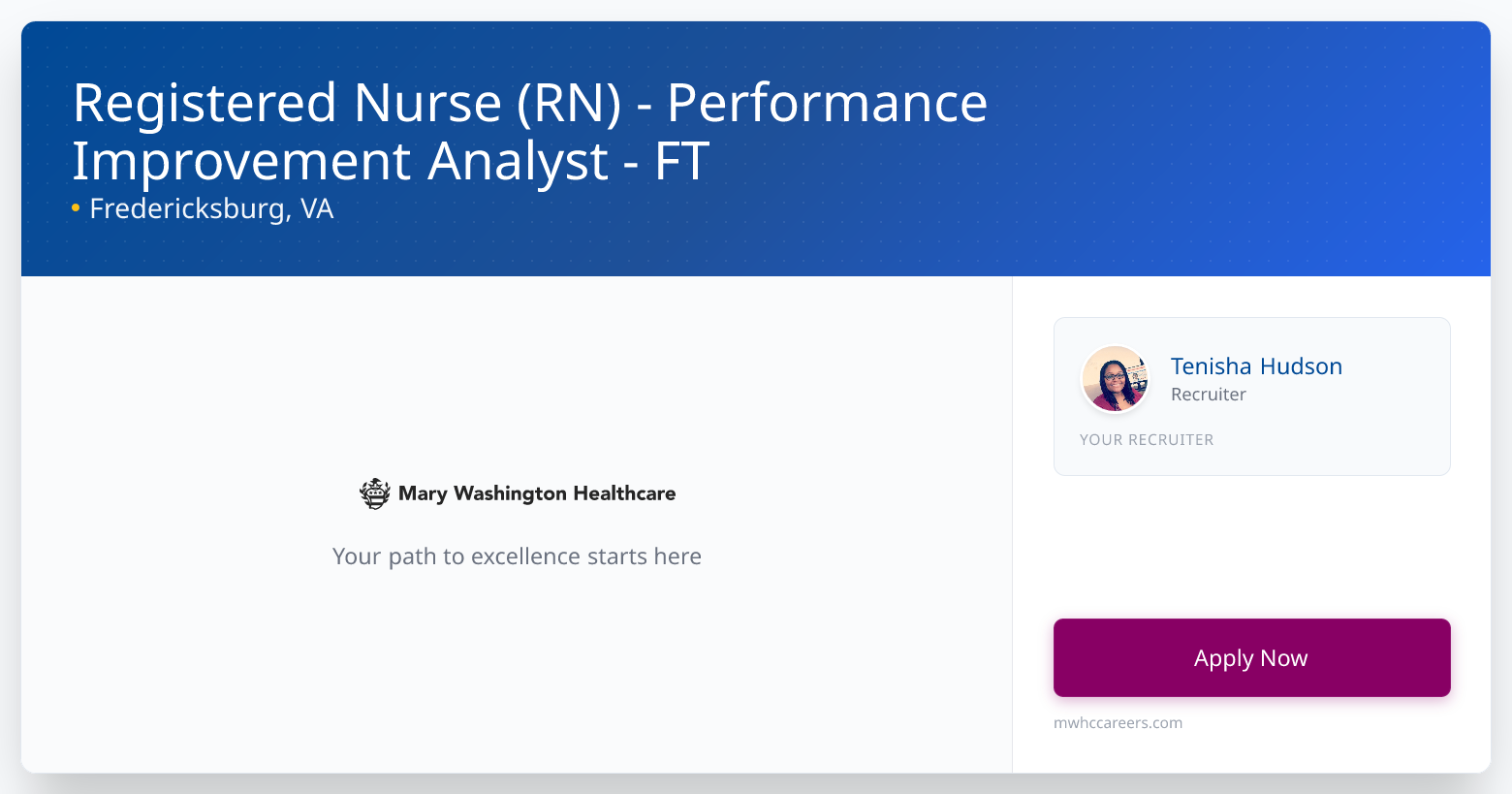Image resolution: width=1512 pixels, height=794 pixels.
Task: Click the 'FT' text in the job title
Action: click(x=678, y=161)
